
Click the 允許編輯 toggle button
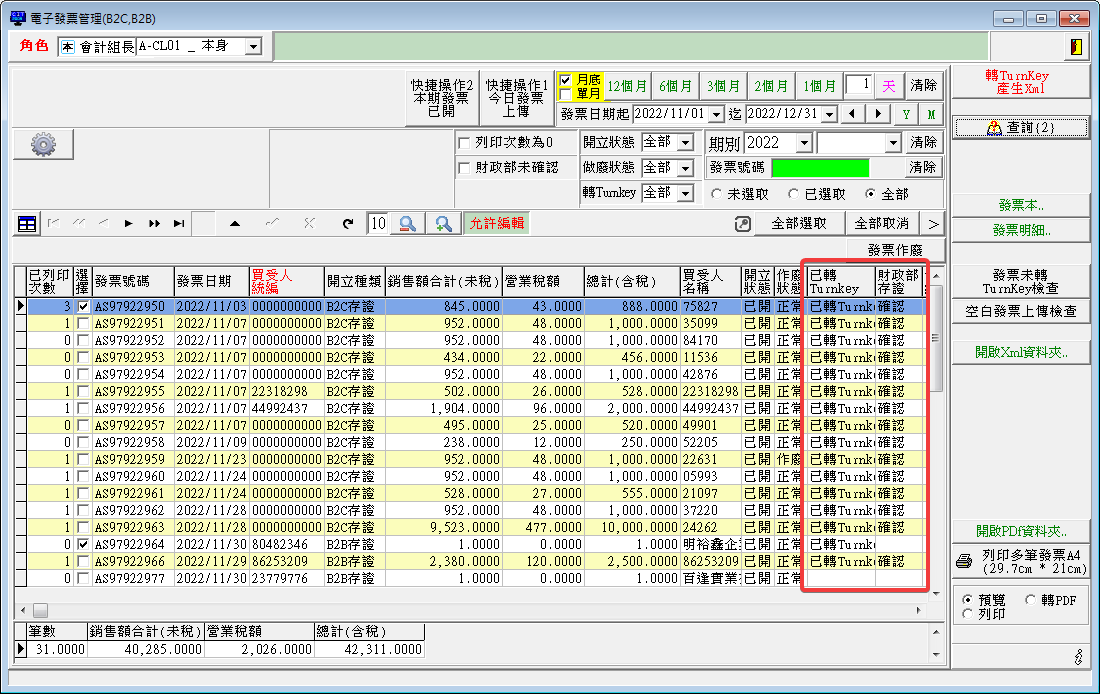(x=496, y=224)
